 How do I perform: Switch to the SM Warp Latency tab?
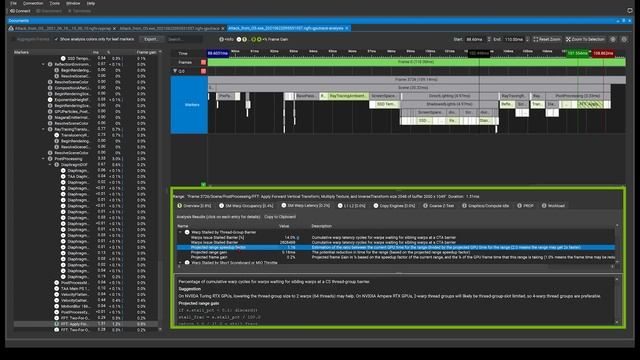(x=305, y=206)
